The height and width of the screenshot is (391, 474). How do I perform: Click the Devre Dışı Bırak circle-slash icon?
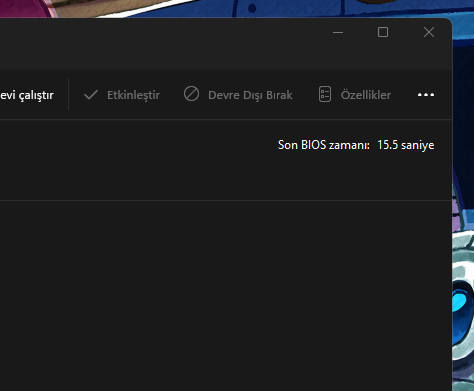click(x=191, y=94)
